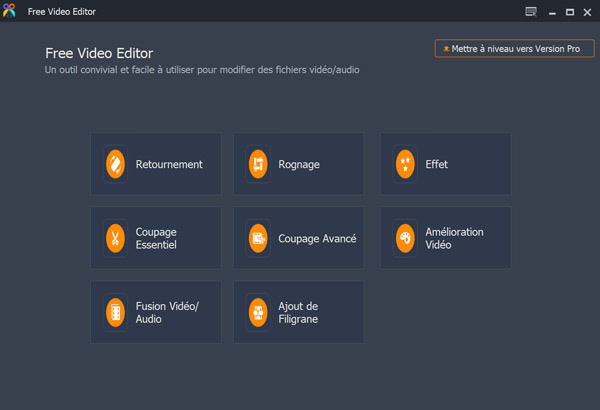Click the Free Video Editor heading
The height and width of the screenshot is (410, 600).
coord(99,53)
